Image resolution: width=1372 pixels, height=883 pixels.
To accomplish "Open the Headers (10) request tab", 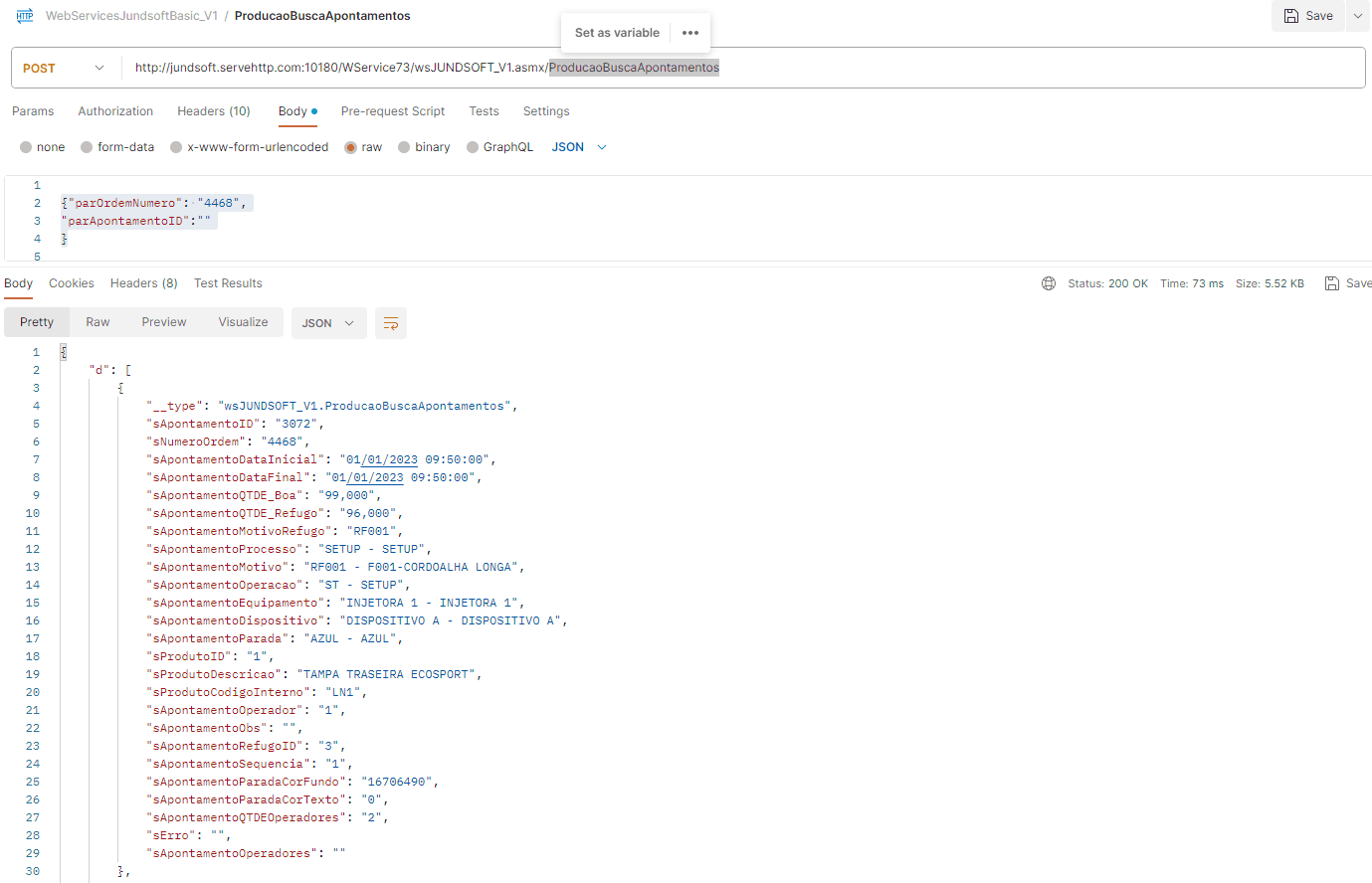I will pyautogui.click(x=214, y=111).
